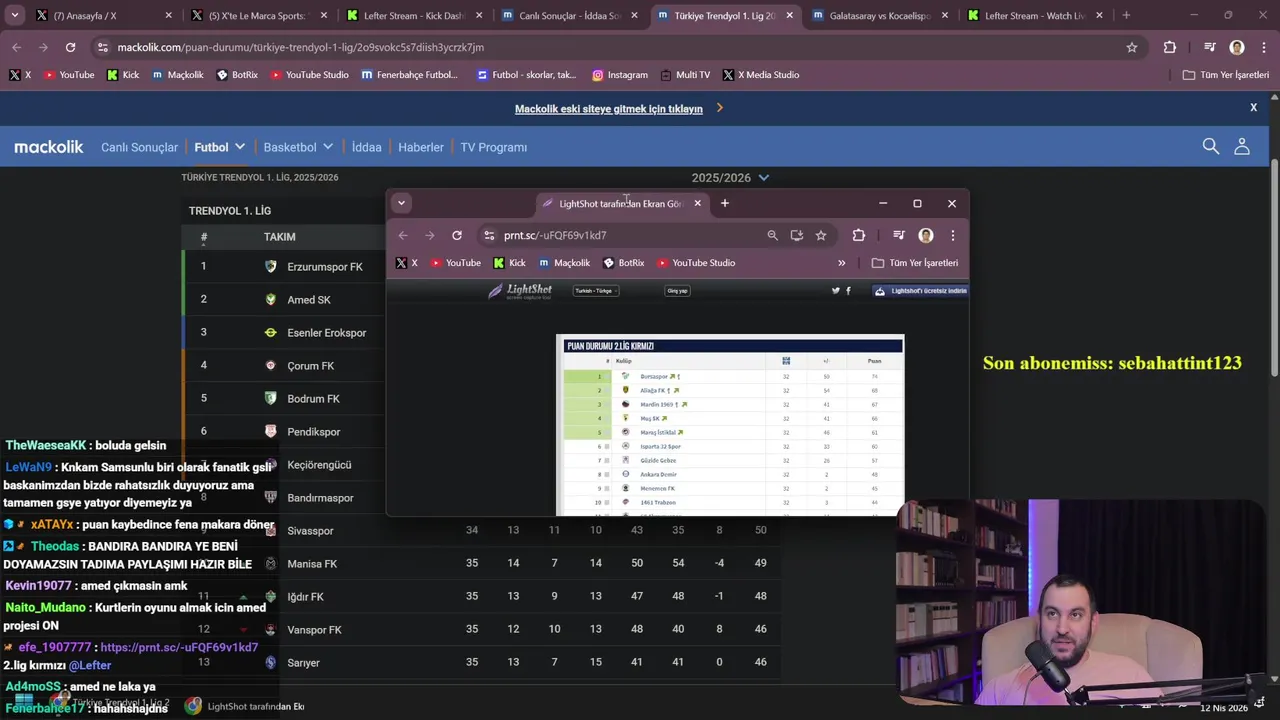Click LightShot Facebook icon
Image resolution: width=1280 pixels, height=720 pixels.
click(848, 291)
